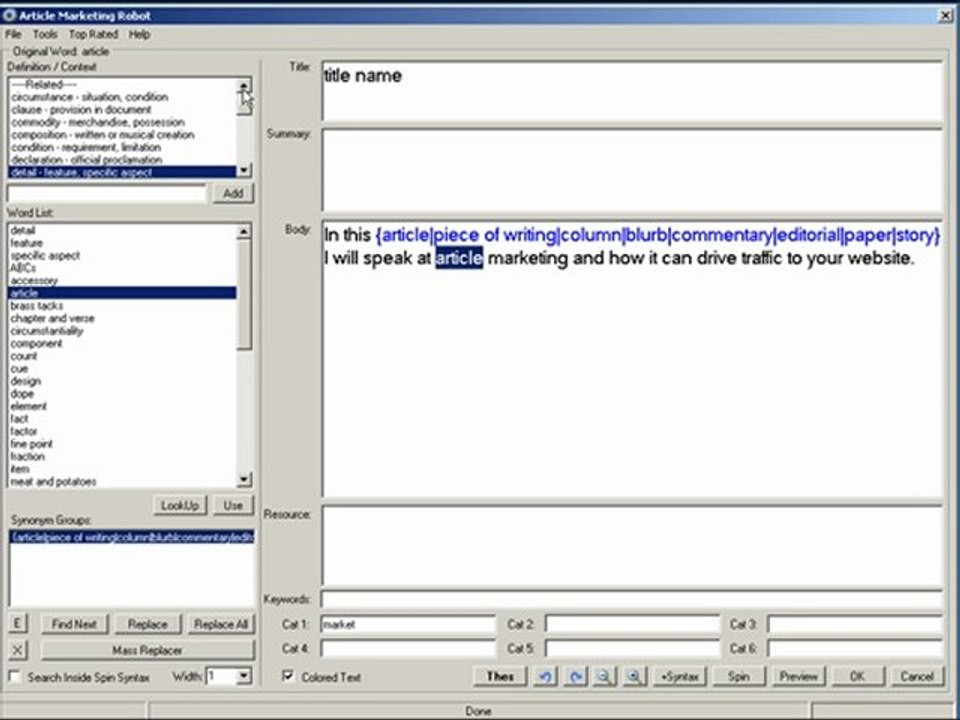
Task: Click Word List scroll down arrow
Action: [x=244, y=479]
